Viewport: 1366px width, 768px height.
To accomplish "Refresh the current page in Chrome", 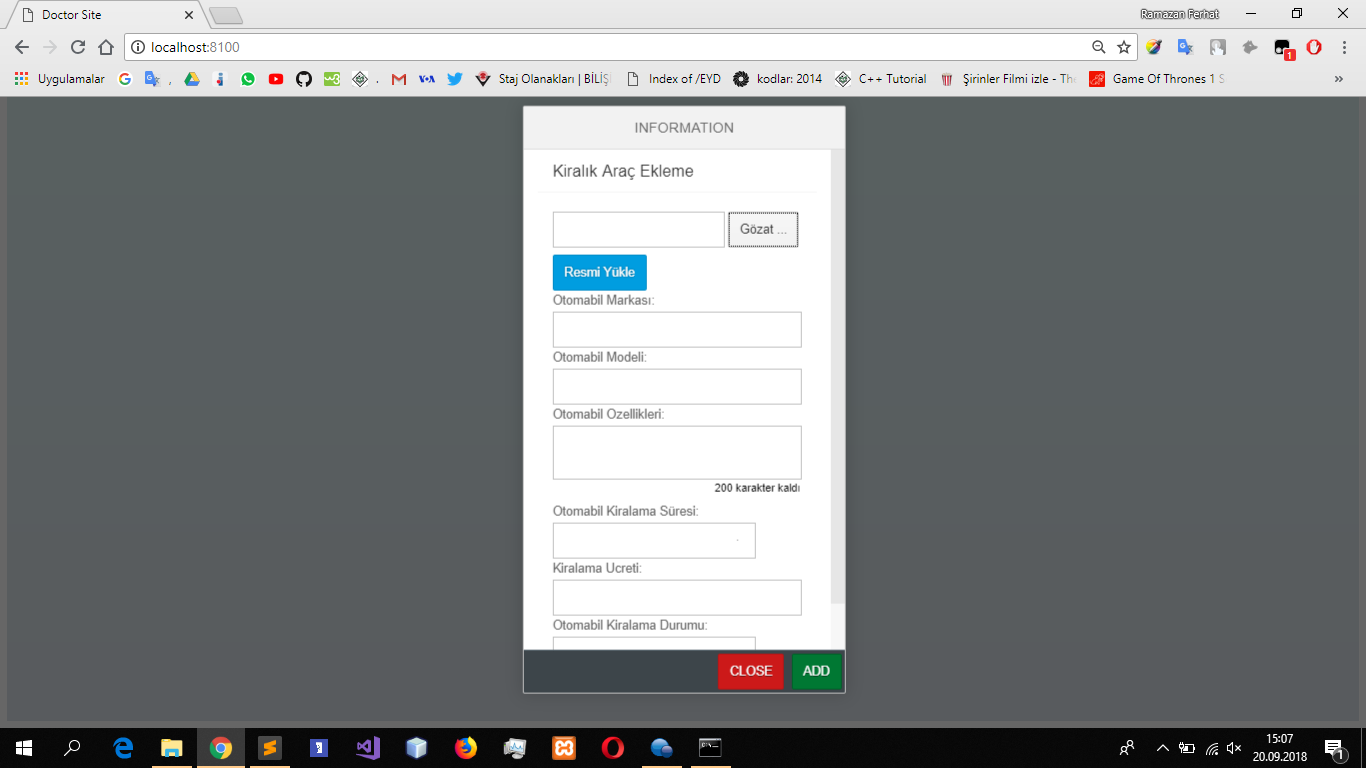I will tap(77, 47).
